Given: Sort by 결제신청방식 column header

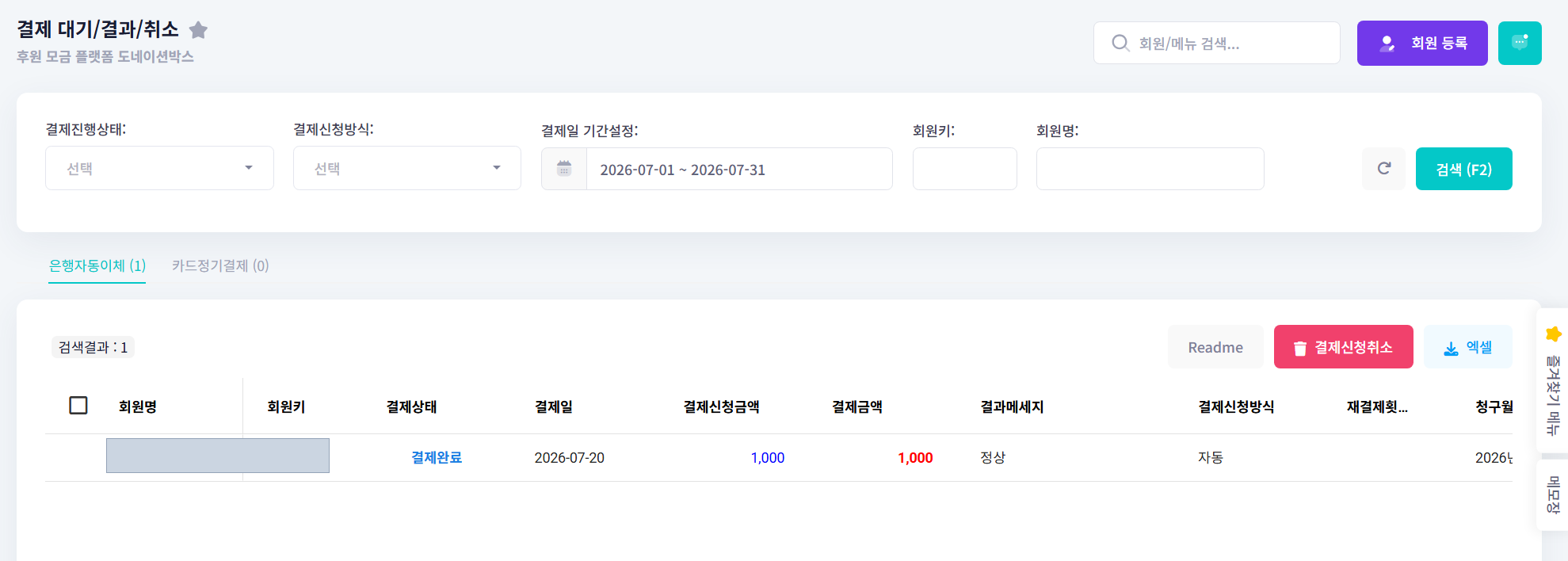Looking at the screenshot, I should pyautogui.click(x=1236, y=406).
